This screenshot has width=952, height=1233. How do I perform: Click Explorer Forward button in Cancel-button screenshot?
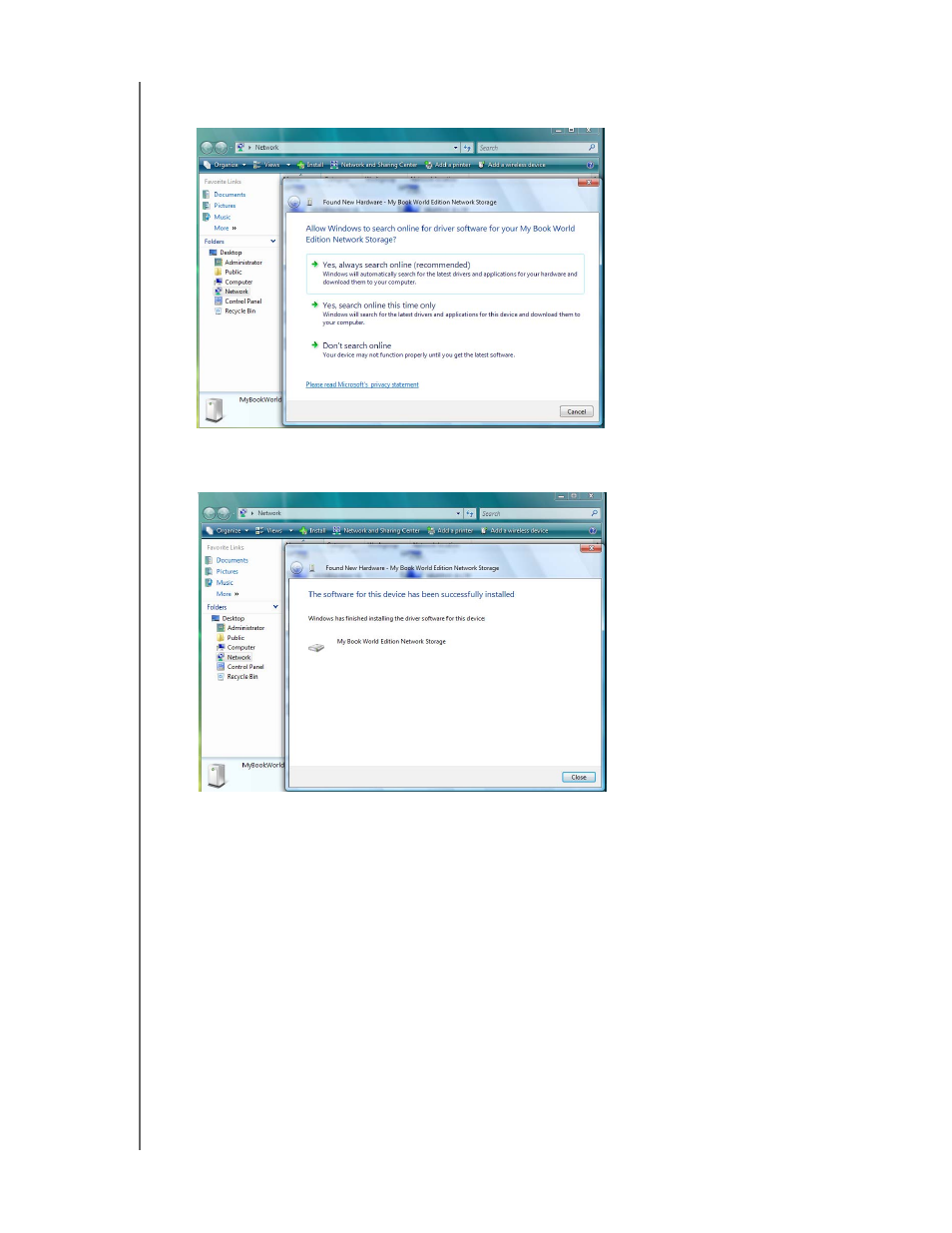222,148
